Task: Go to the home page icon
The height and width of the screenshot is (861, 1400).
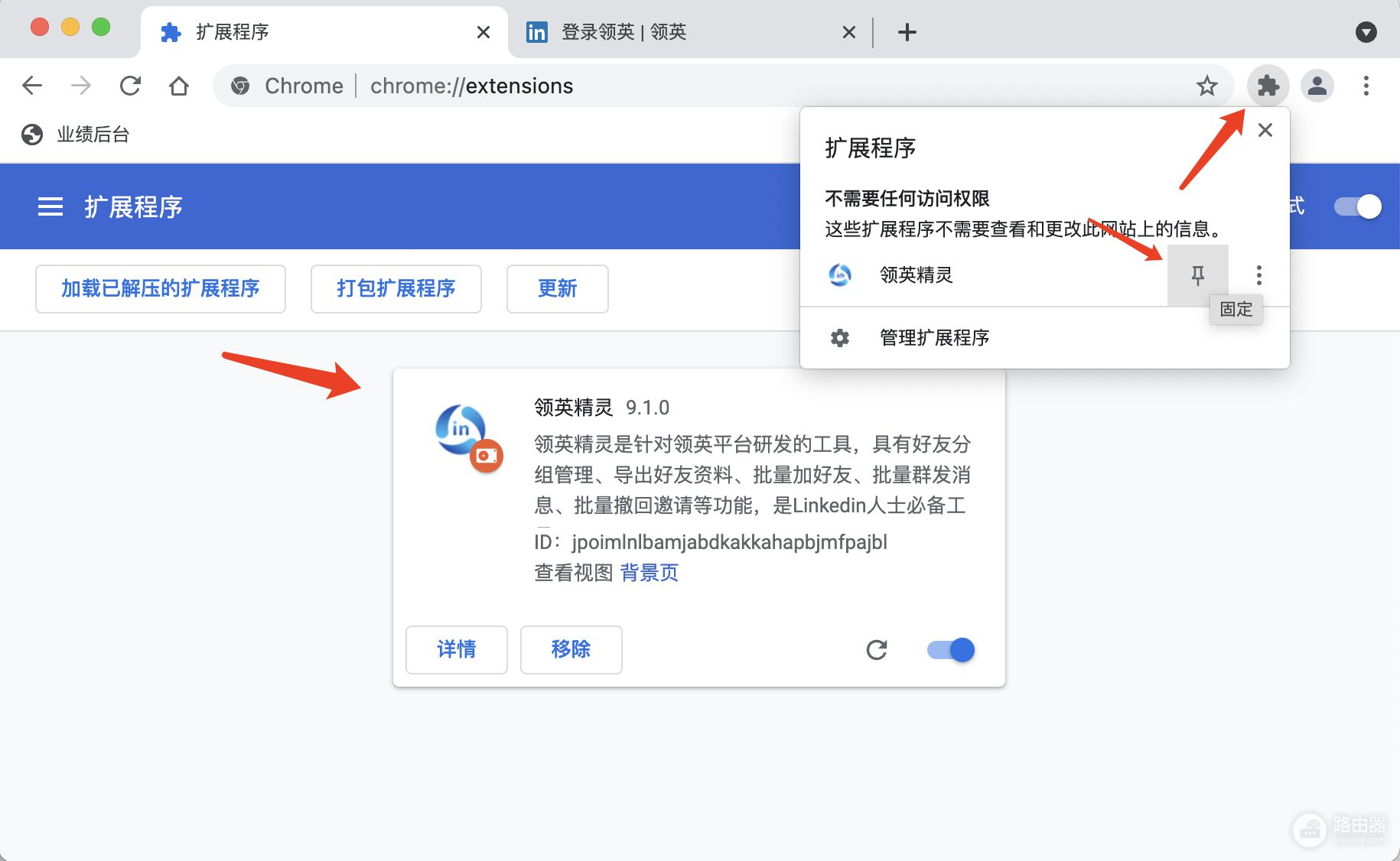Action: (x=179, y=86)
